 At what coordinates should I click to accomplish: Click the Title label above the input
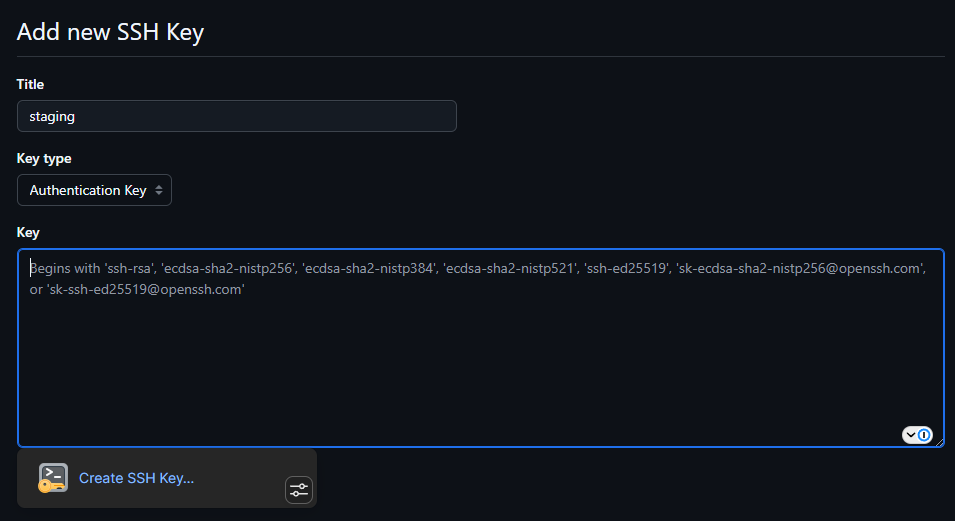(30, 84)
